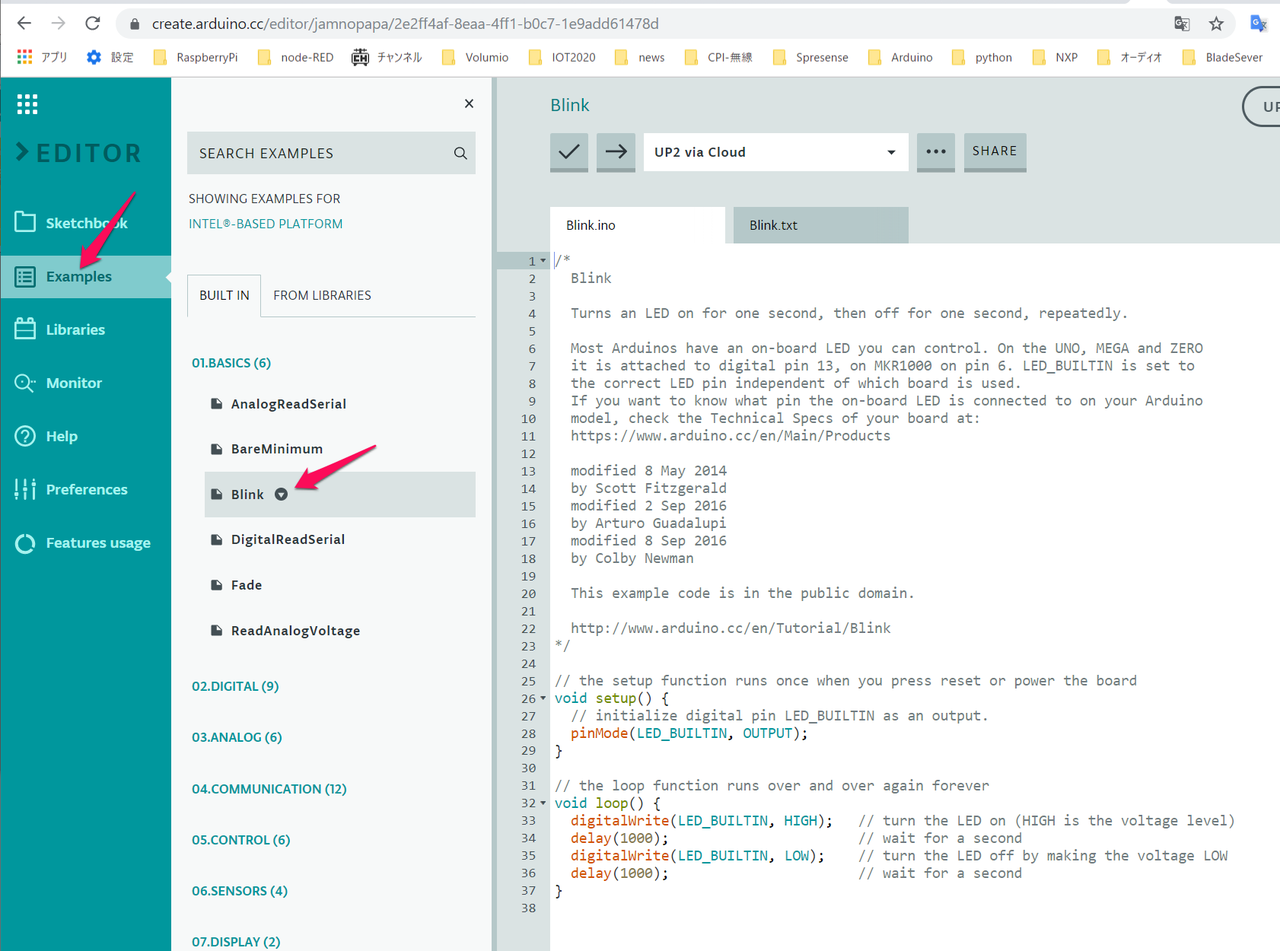
Task: Open Preferences from the sidebar
Action: tap(86, 490)
